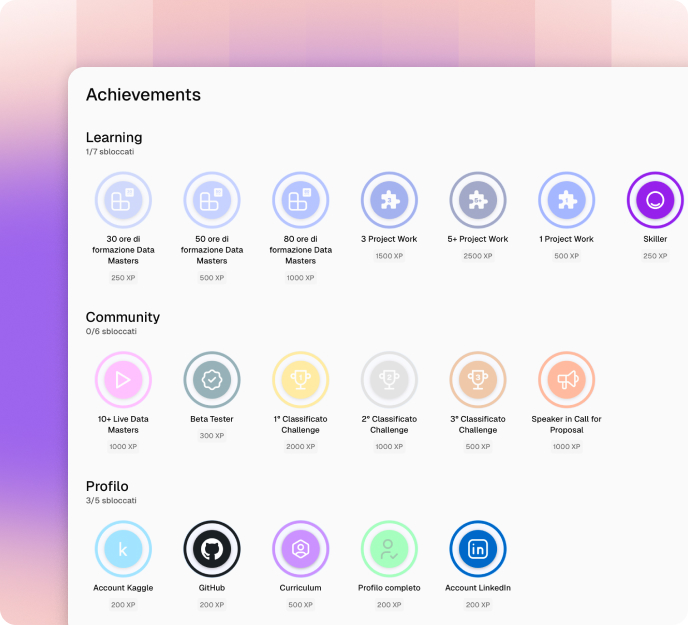The width and height of the screenshot is (688, 625).
Task: Click the 'Account Kaggle' label
Action: [123, 588]
